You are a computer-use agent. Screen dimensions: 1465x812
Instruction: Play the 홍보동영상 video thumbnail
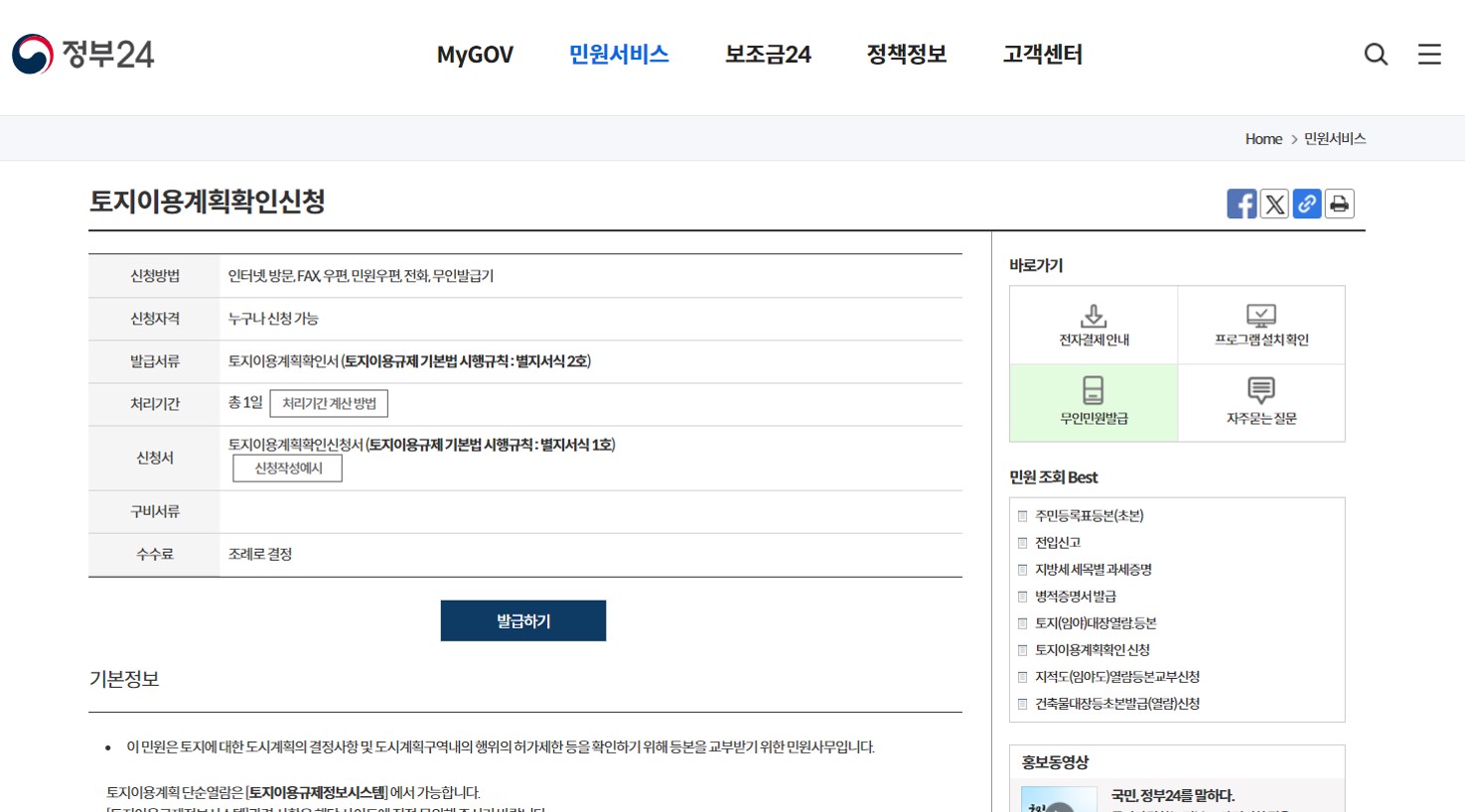1058,799
